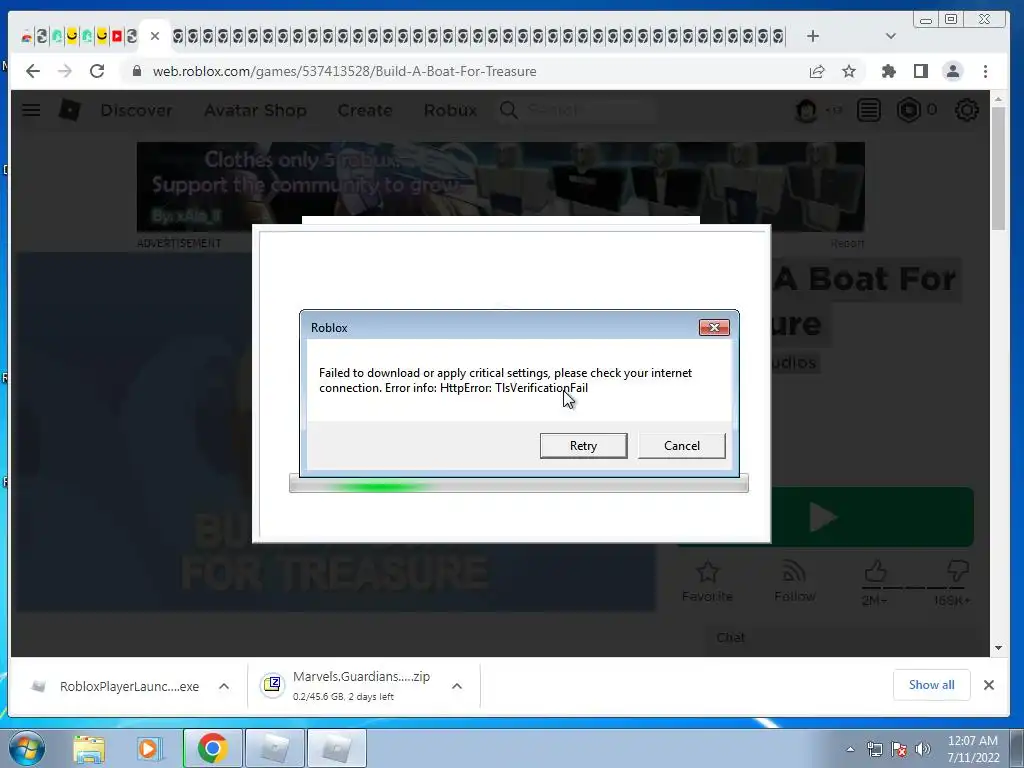
Task: Open Windows Explorer from the taskbar
Action: [89, 748]
